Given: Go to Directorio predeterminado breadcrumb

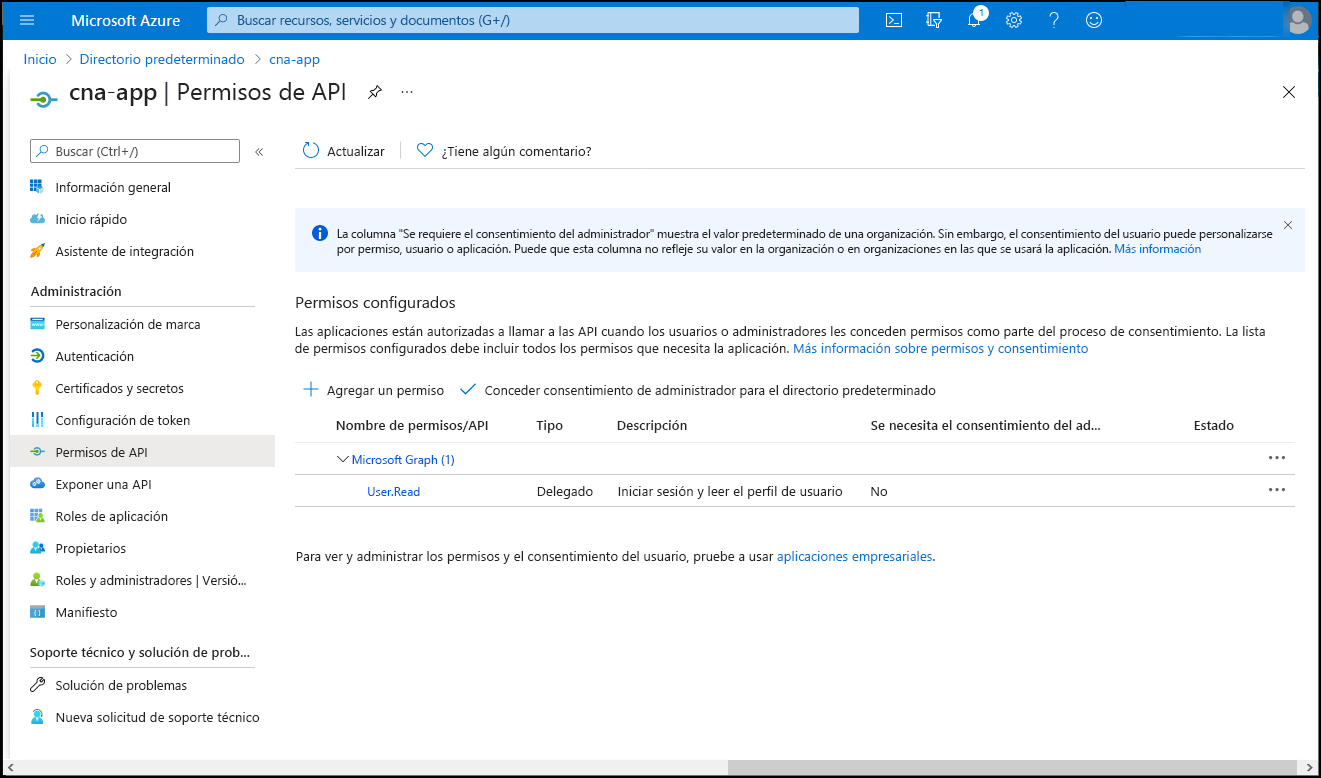Looking at the screenshot, I should [x=162, y=59].
